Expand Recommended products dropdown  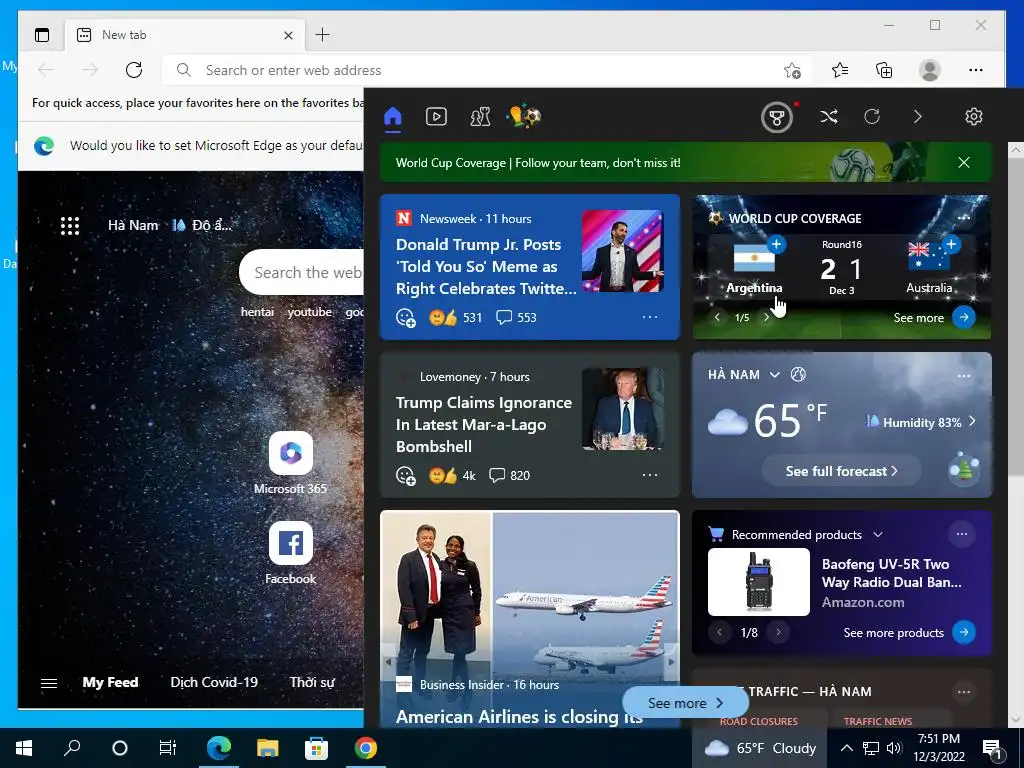coord(878,535)
